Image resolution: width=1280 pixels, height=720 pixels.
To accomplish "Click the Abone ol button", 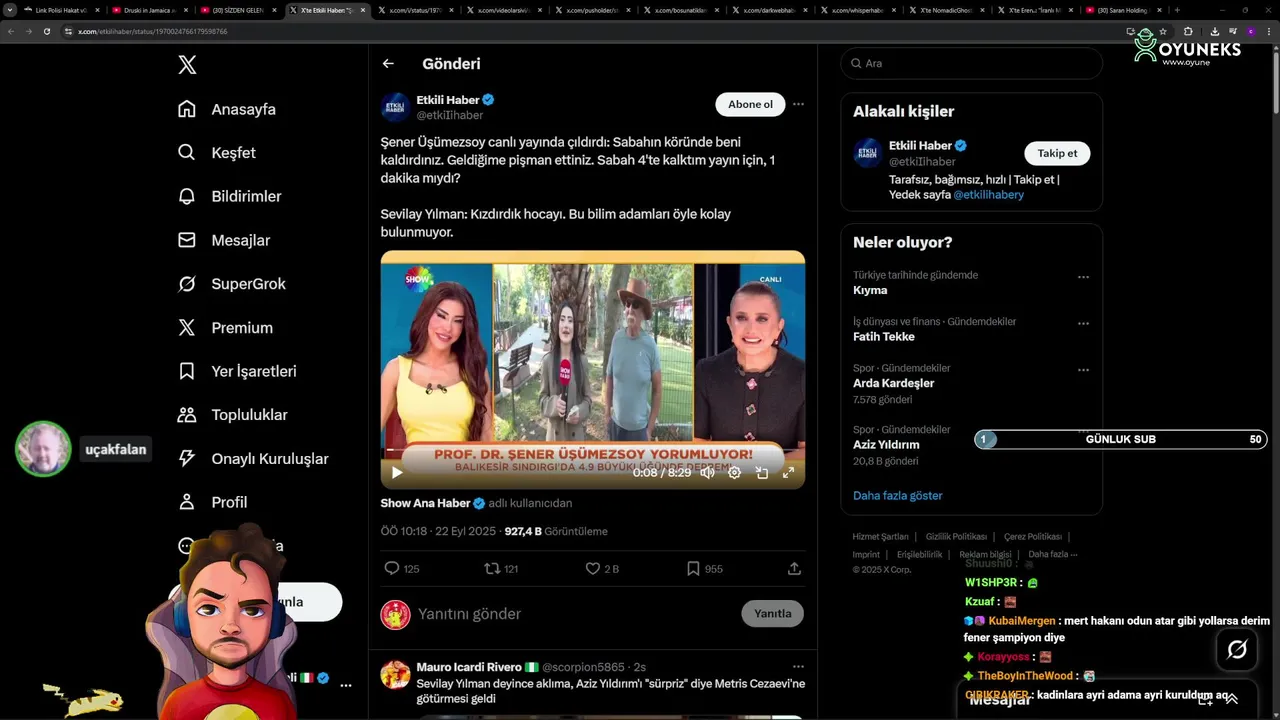I will tap(750, 104).
